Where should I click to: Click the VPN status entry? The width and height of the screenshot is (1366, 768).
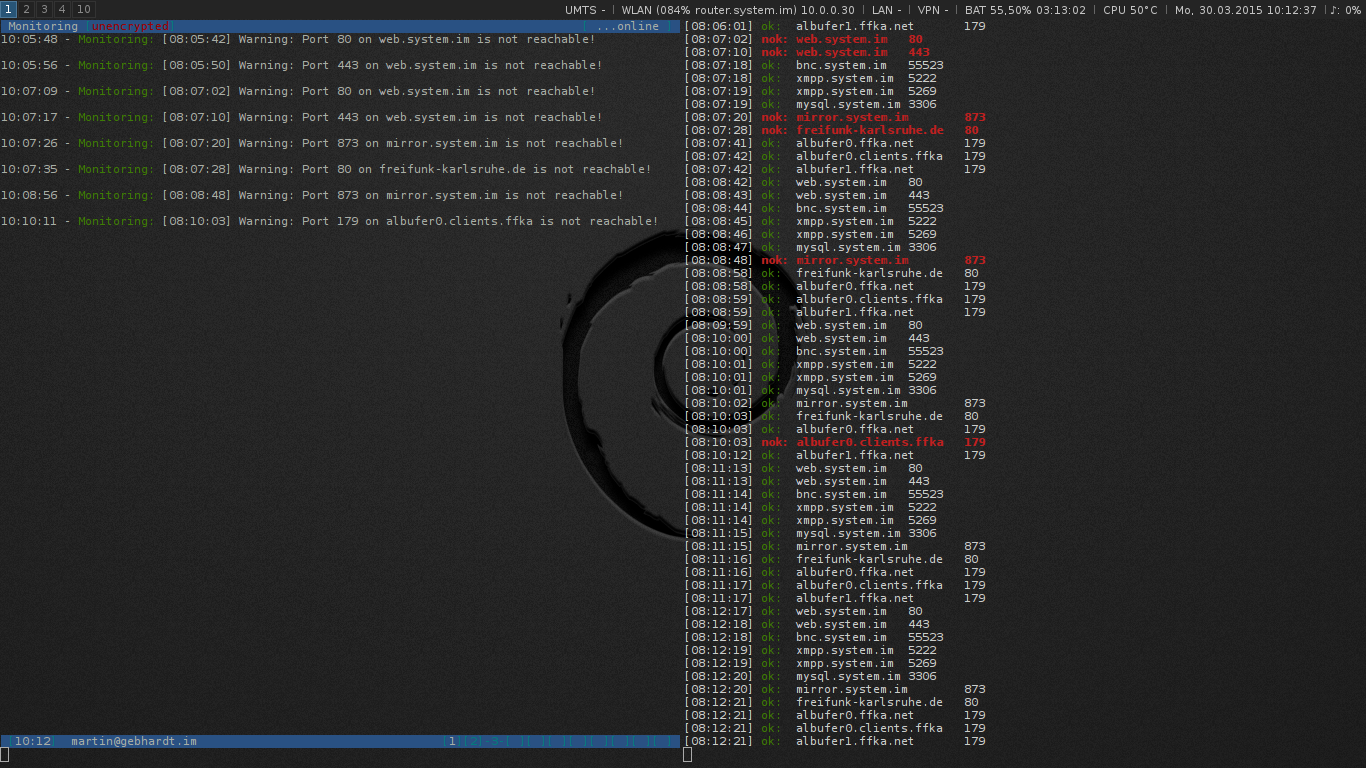pyautogui.click(x=933, y=10)
